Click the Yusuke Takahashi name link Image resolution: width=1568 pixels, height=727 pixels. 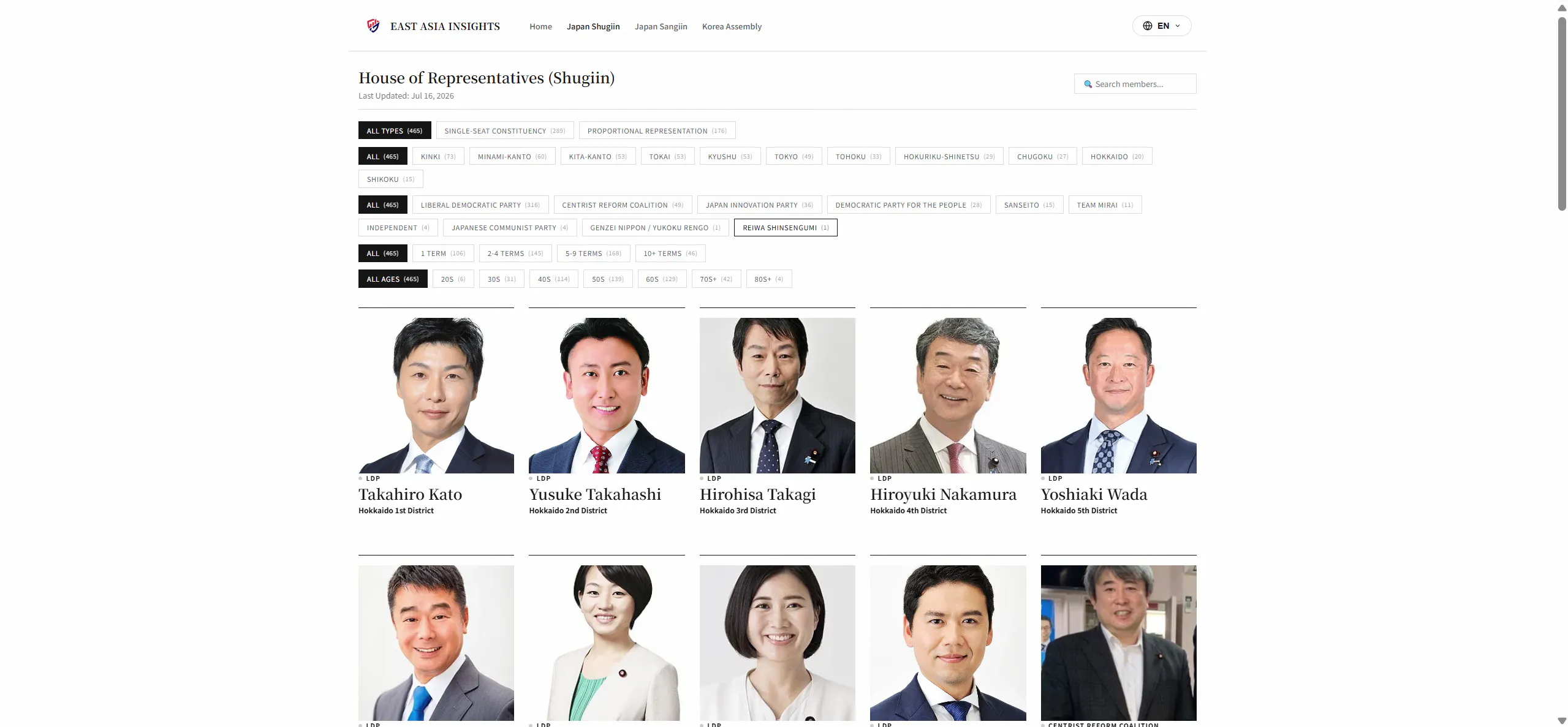pos(595,494)
